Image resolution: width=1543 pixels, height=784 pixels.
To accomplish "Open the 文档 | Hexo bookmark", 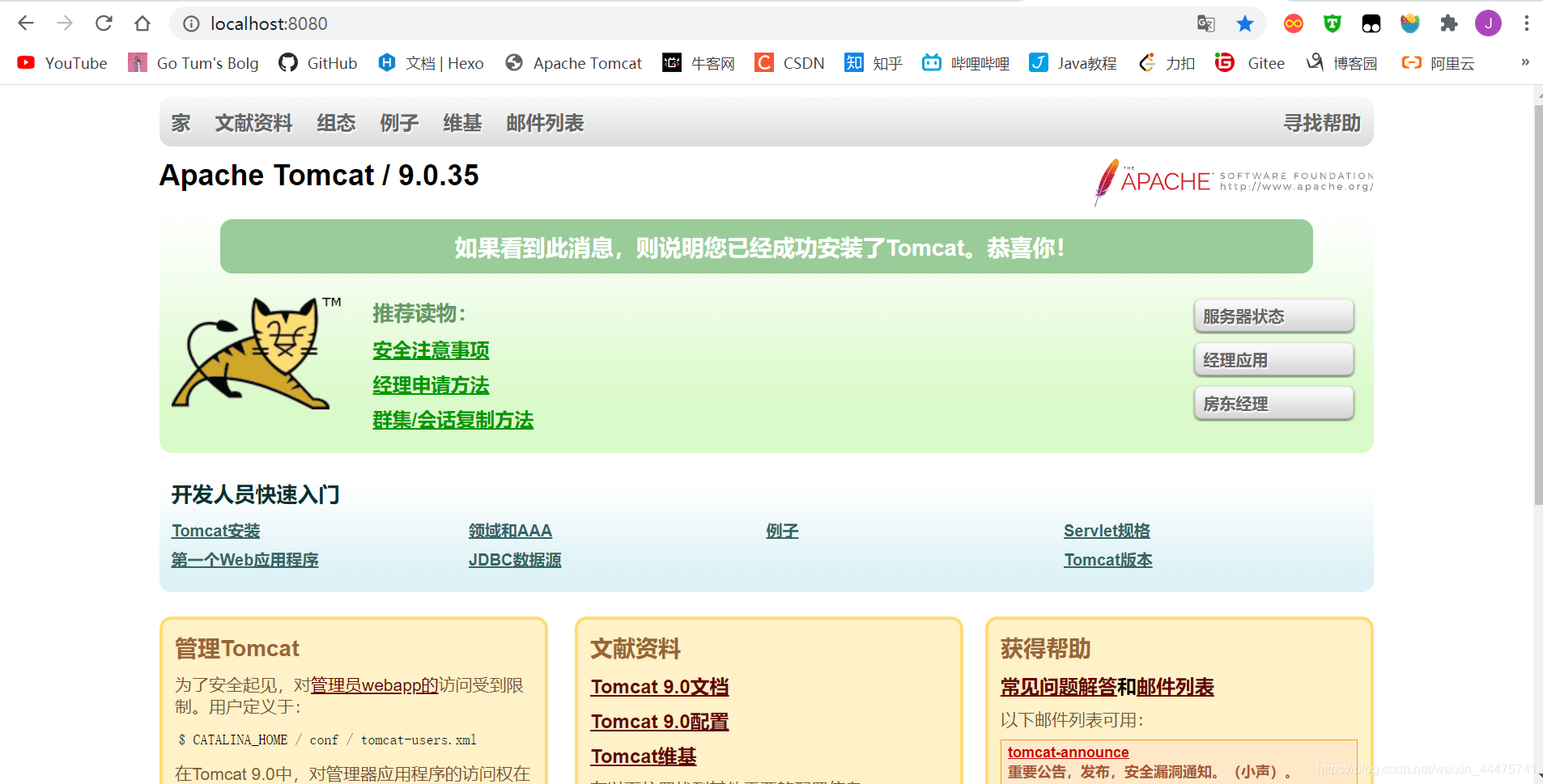I will [431, 63].
